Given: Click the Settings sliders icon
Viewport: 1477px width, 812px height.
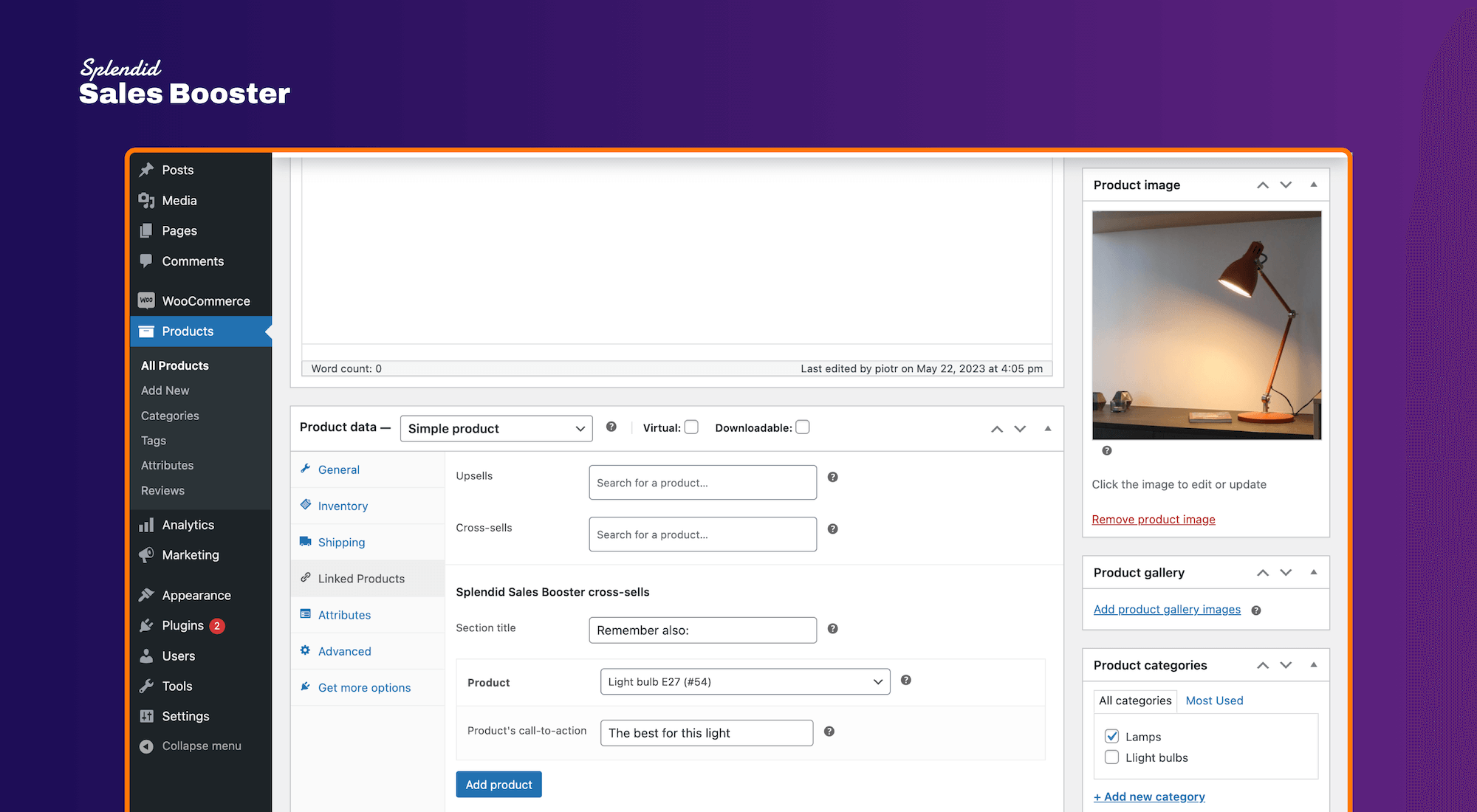Looking at the screenshot, I should (x=146, y=716).
